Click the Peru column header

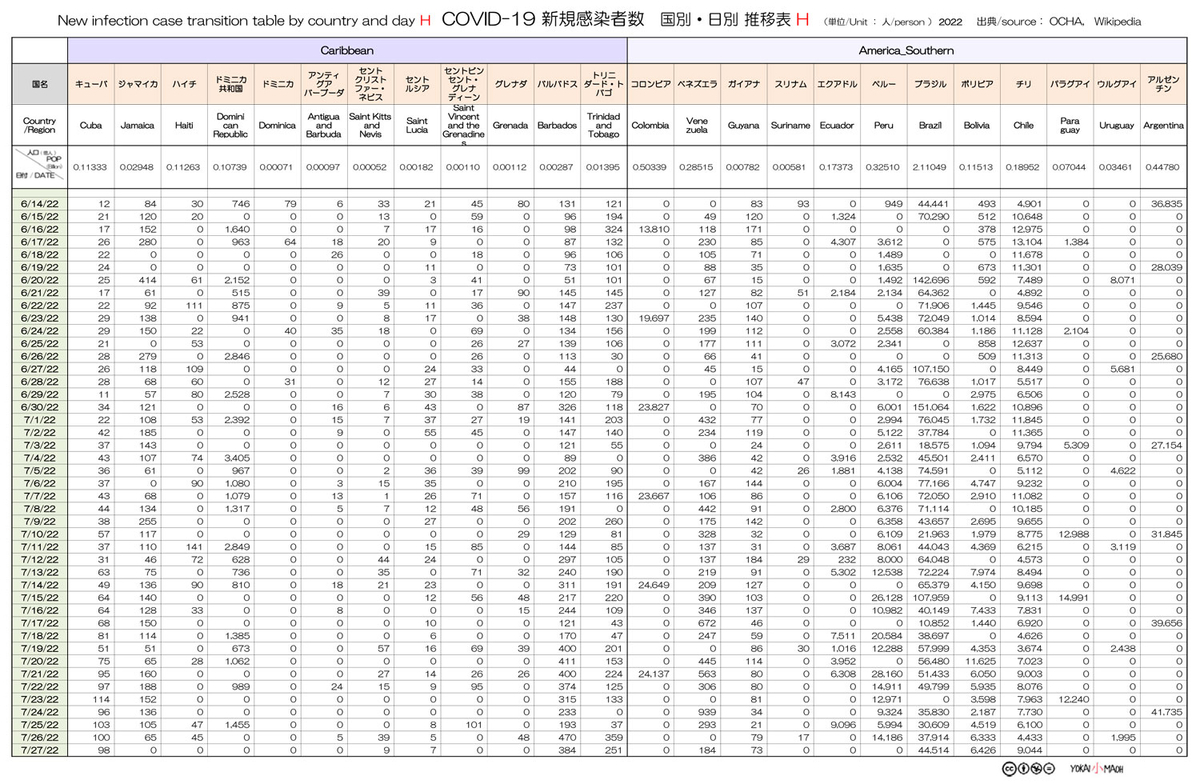click(x=883, y=126)
